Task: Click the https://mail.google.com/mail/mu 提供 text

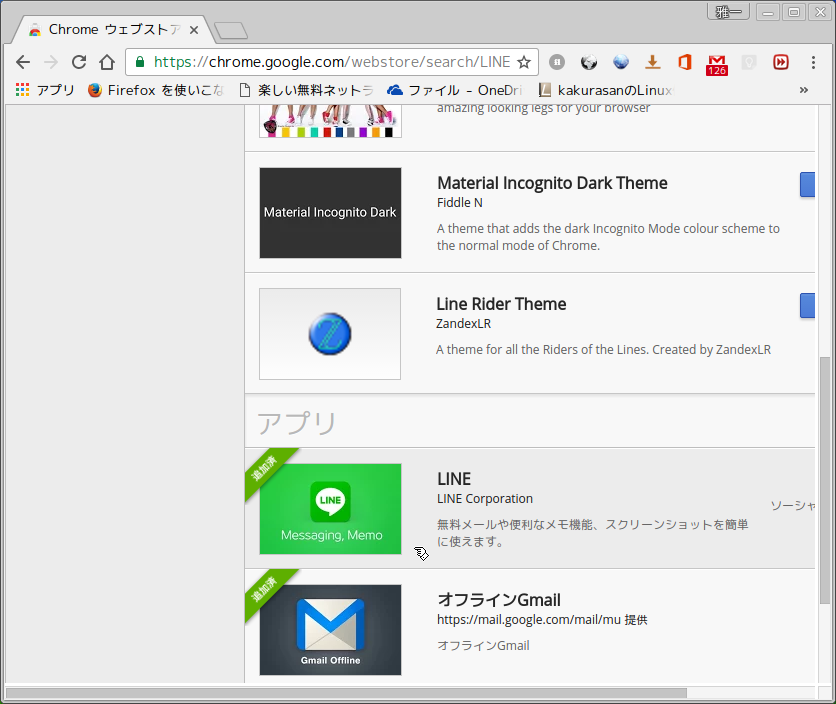Action: 542,620
